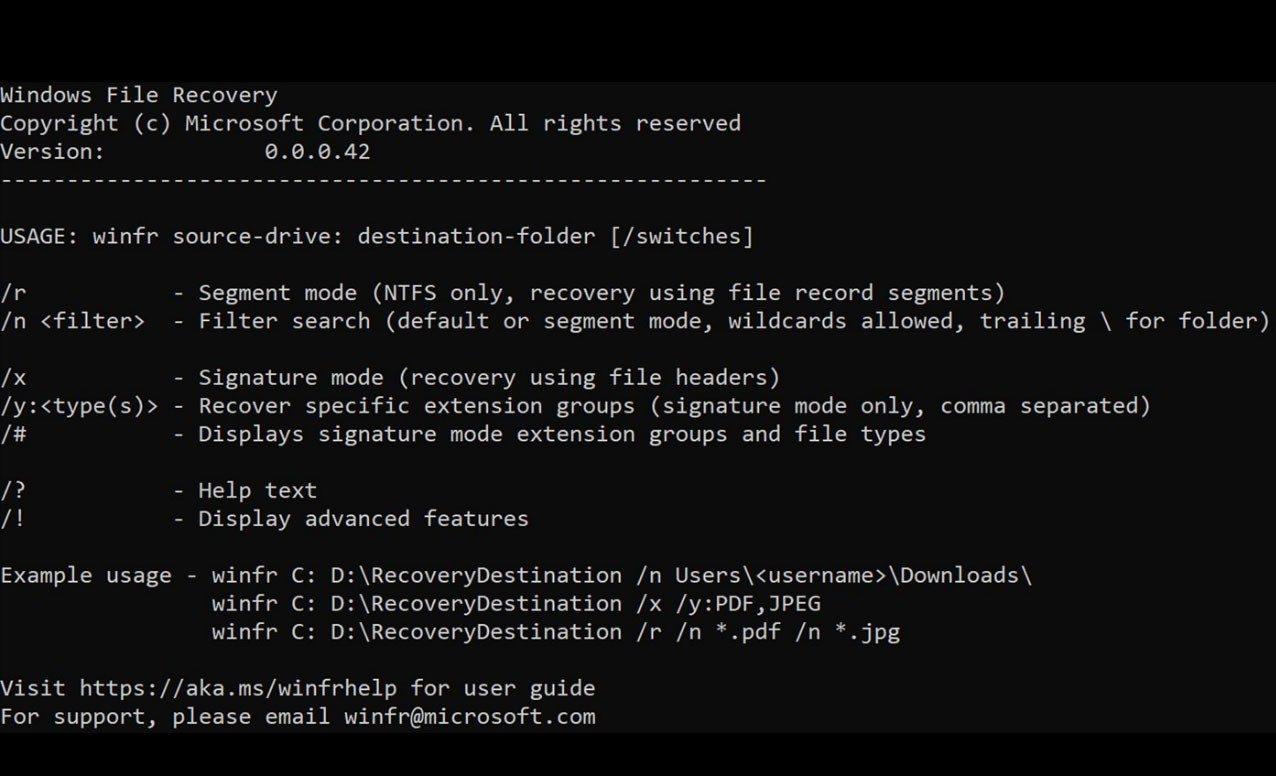The width and height of the screenshot is (1276, 776).
Task: Click the Users\<username>\Downloads\ example path
Action: click(x=853, y=576)
